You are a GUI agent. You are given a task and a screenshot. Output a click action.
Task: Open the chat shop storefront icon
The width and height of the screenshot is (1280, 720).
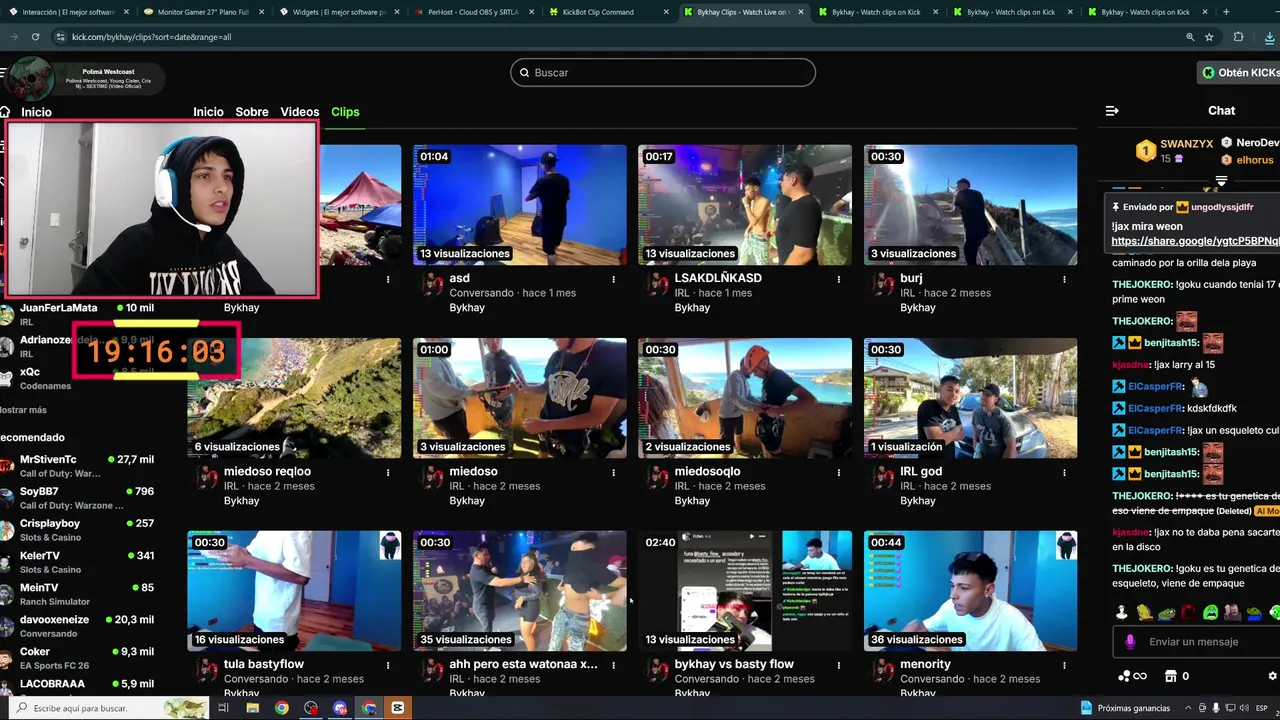tap(1170, 676)
